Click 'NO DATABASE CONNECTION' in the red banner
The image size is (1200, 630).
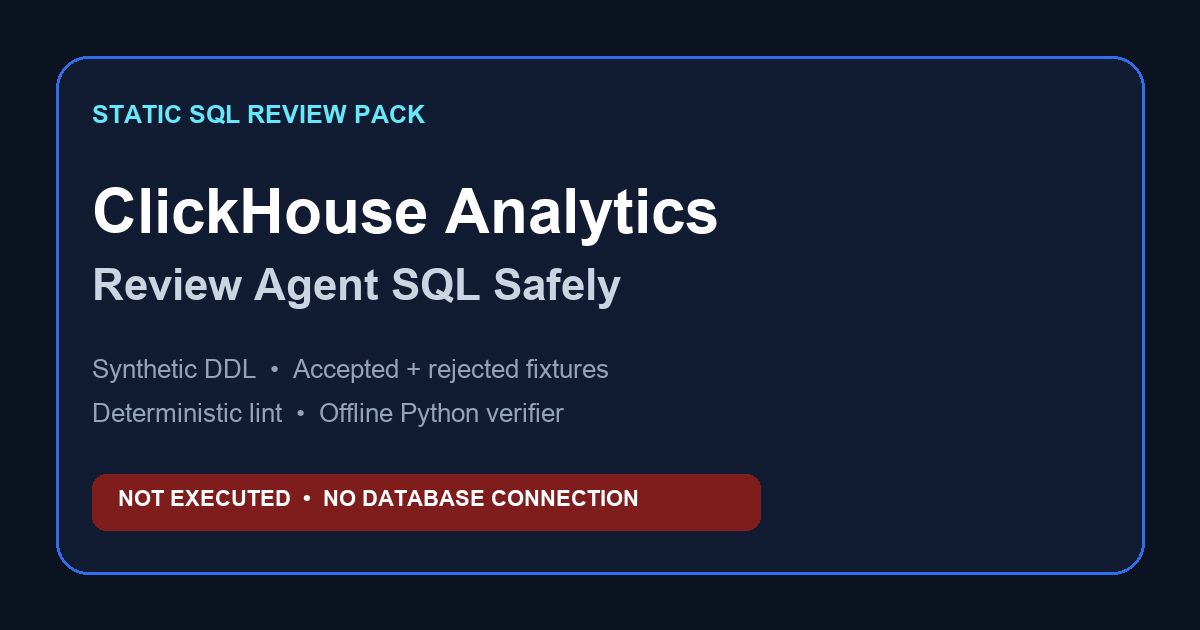pos(480,498)
